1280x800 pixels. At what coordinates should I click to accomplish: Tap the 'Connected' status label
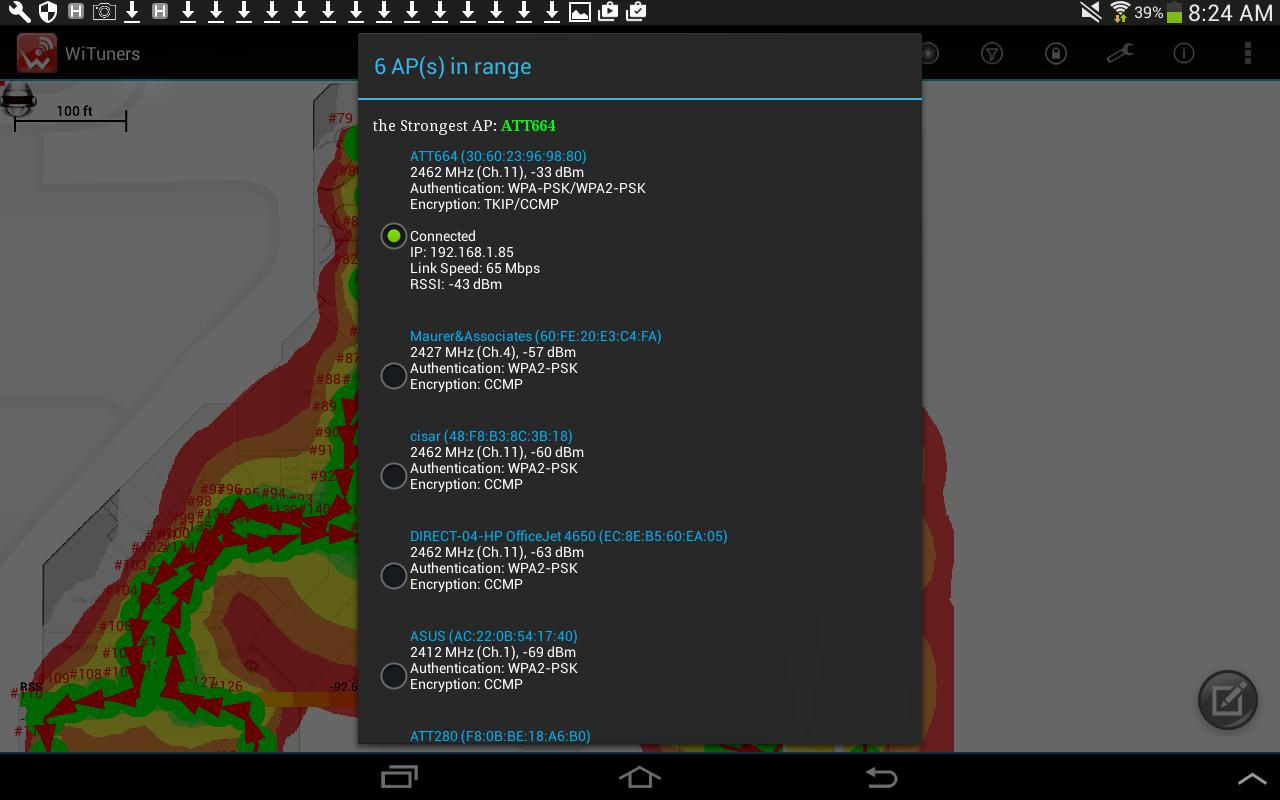(x=443, y=236)
